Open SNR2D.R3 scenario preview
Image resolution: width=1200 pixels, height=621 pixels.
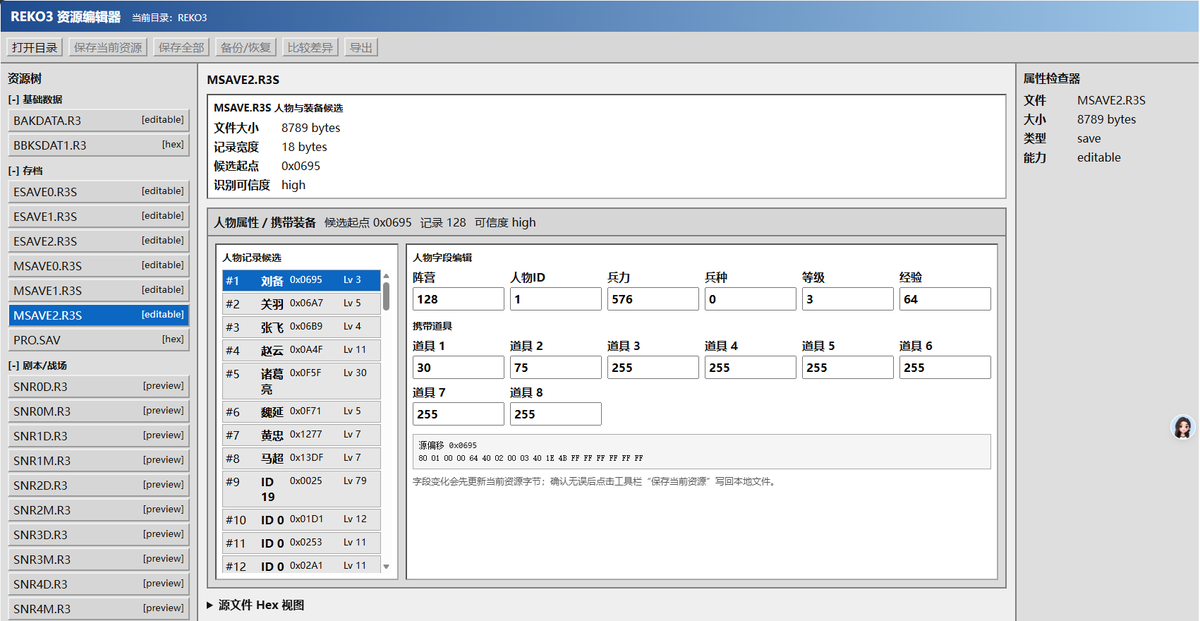tap(98, 485)
